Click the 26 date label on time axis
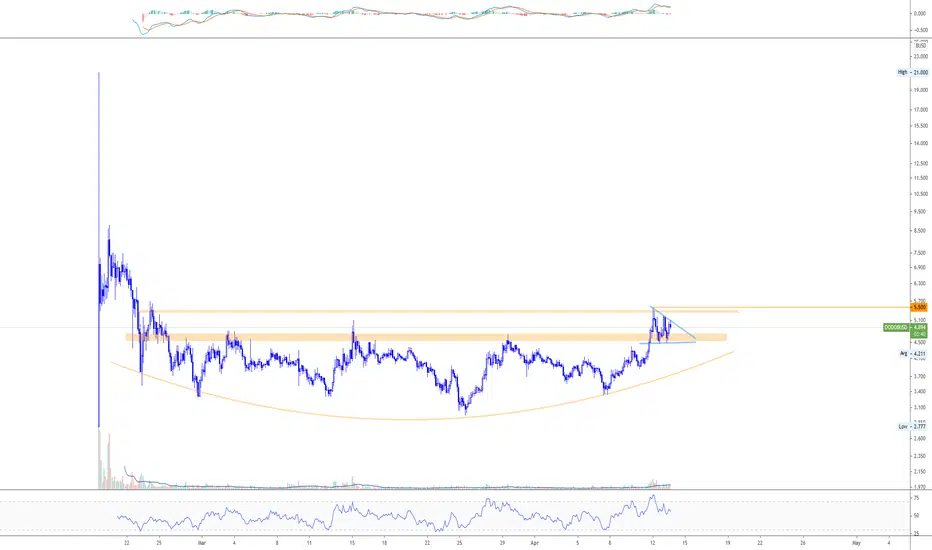 point(803,543)
